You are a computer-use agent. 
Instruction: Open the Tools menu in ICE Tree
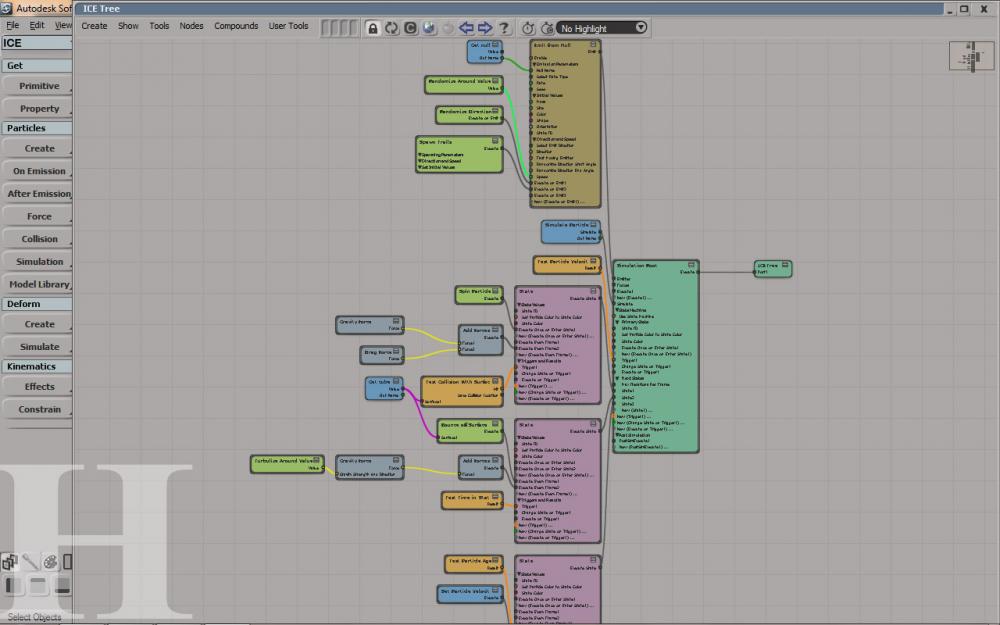159,26
